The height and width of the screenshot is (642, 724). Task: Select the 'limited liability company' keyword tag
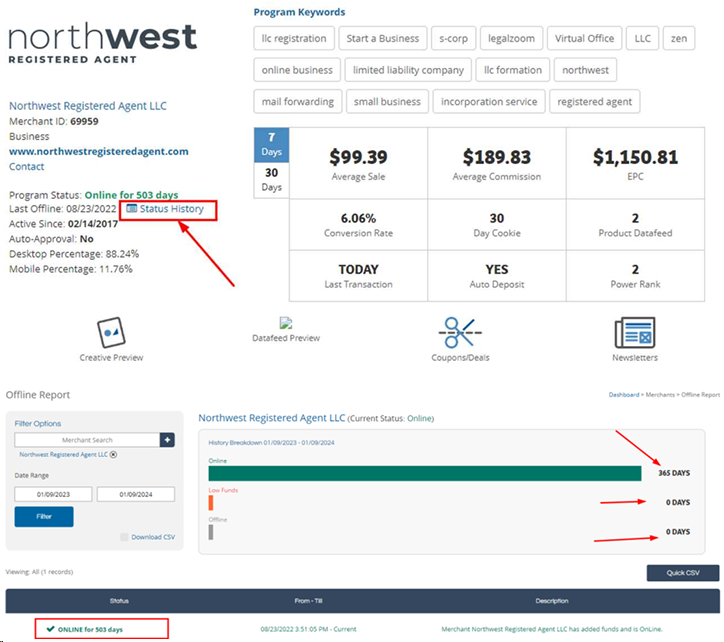pyautogui.click(x=408, y=70)
